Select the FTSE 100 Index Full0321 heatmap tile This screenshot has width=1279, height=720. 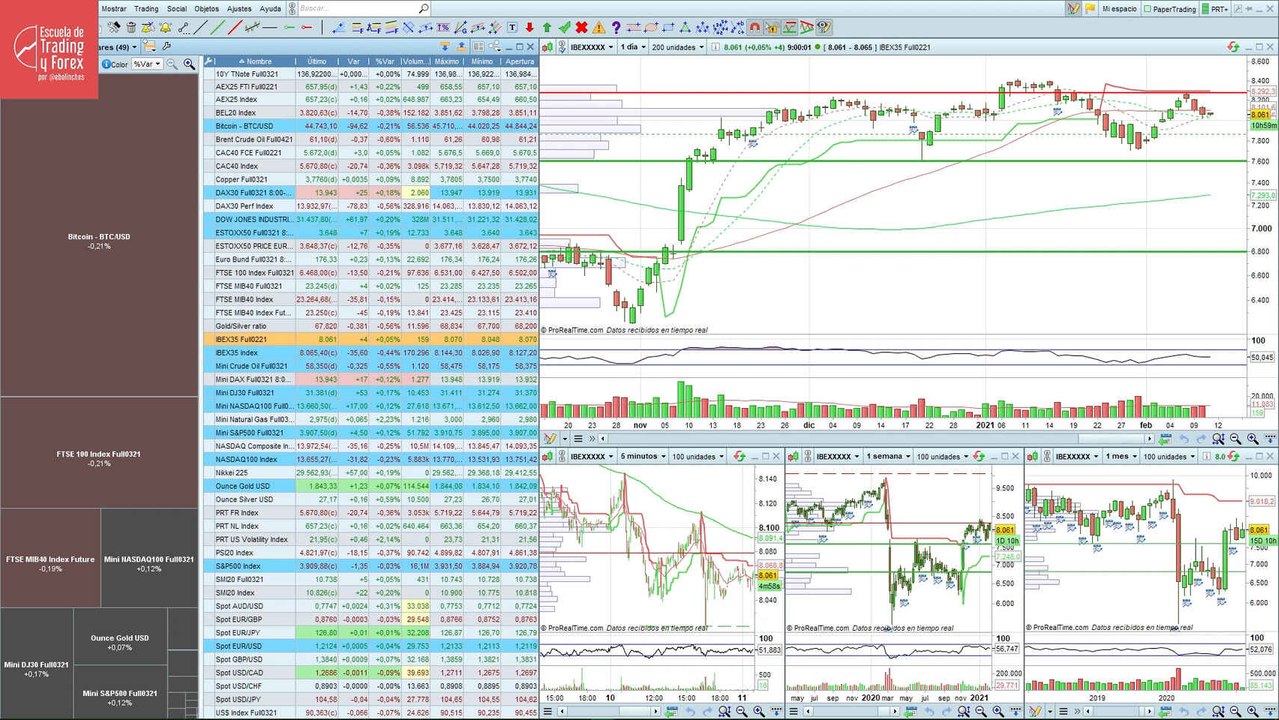(99, 453)
